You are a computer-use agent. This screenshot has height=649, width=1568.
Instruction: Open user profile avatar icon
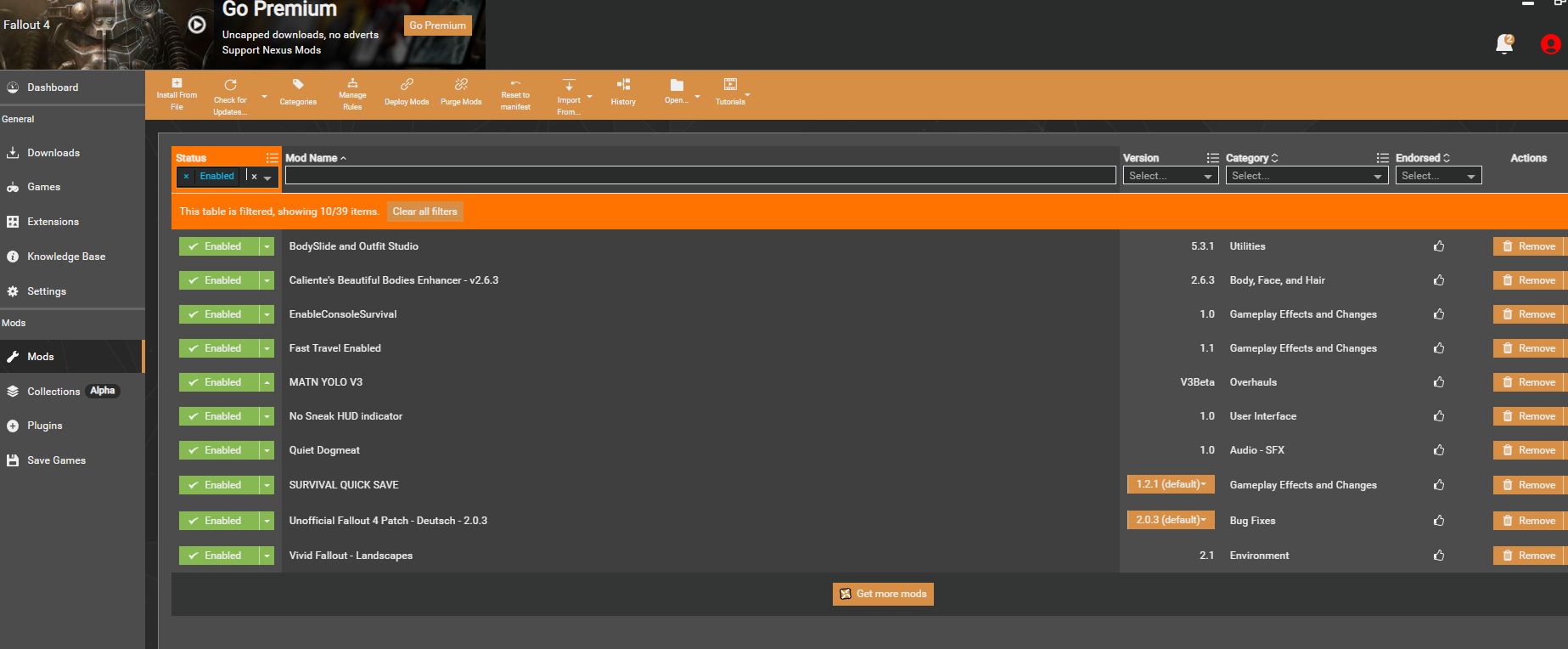[x=1551, y=44]
